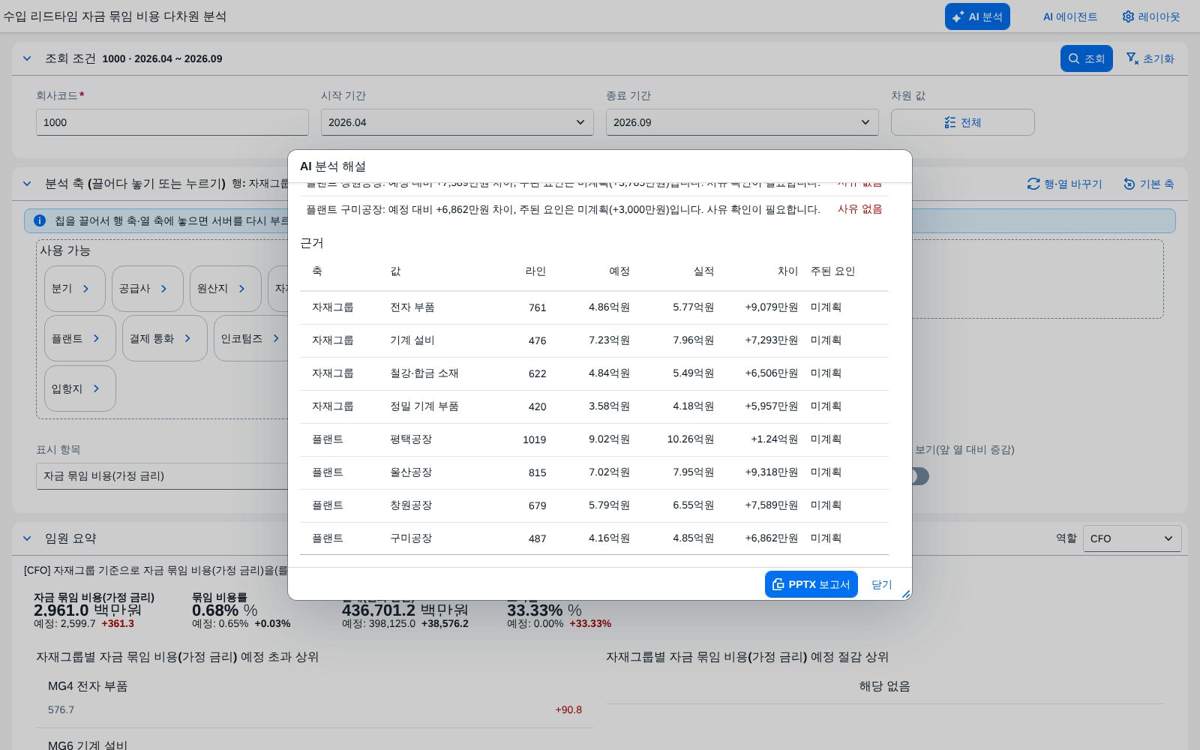The image size is (1200, 750).
Task: Close the AI 분석 해설 dialog with 닫기
Action: point(881,584)
